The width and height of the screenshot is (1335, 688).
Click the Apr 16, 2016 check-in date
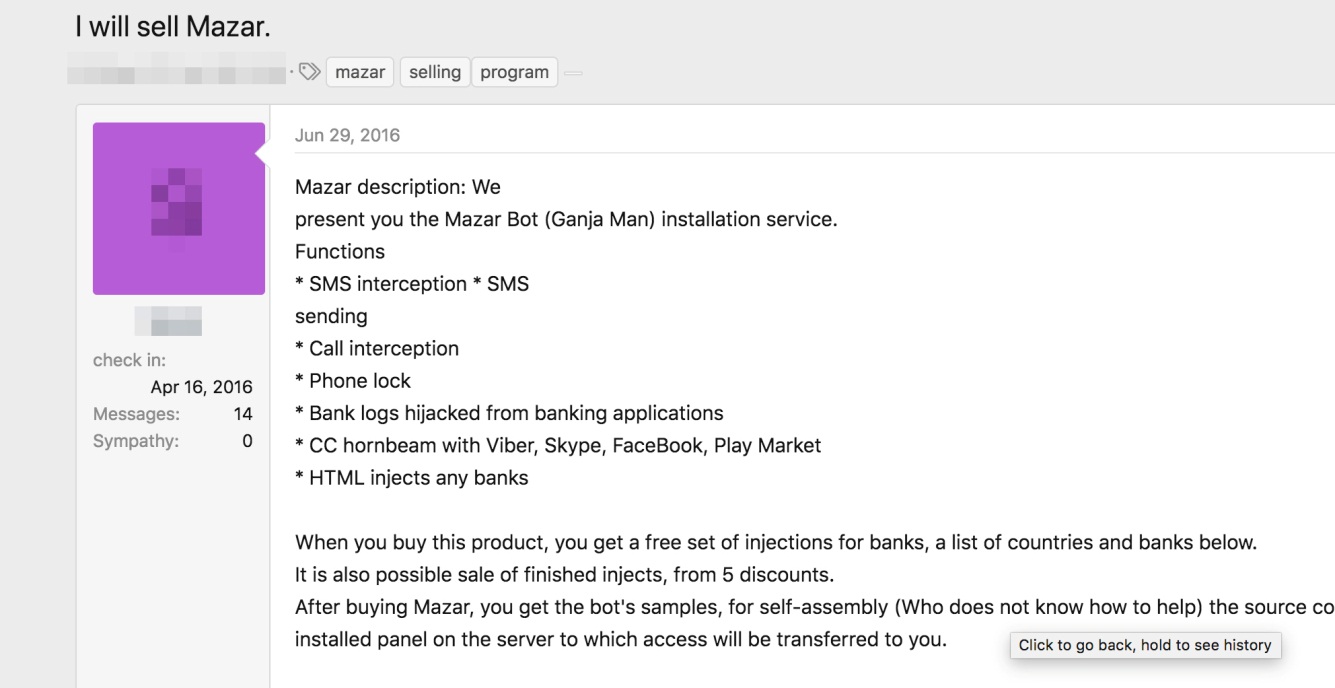click(x=201, y=387)
